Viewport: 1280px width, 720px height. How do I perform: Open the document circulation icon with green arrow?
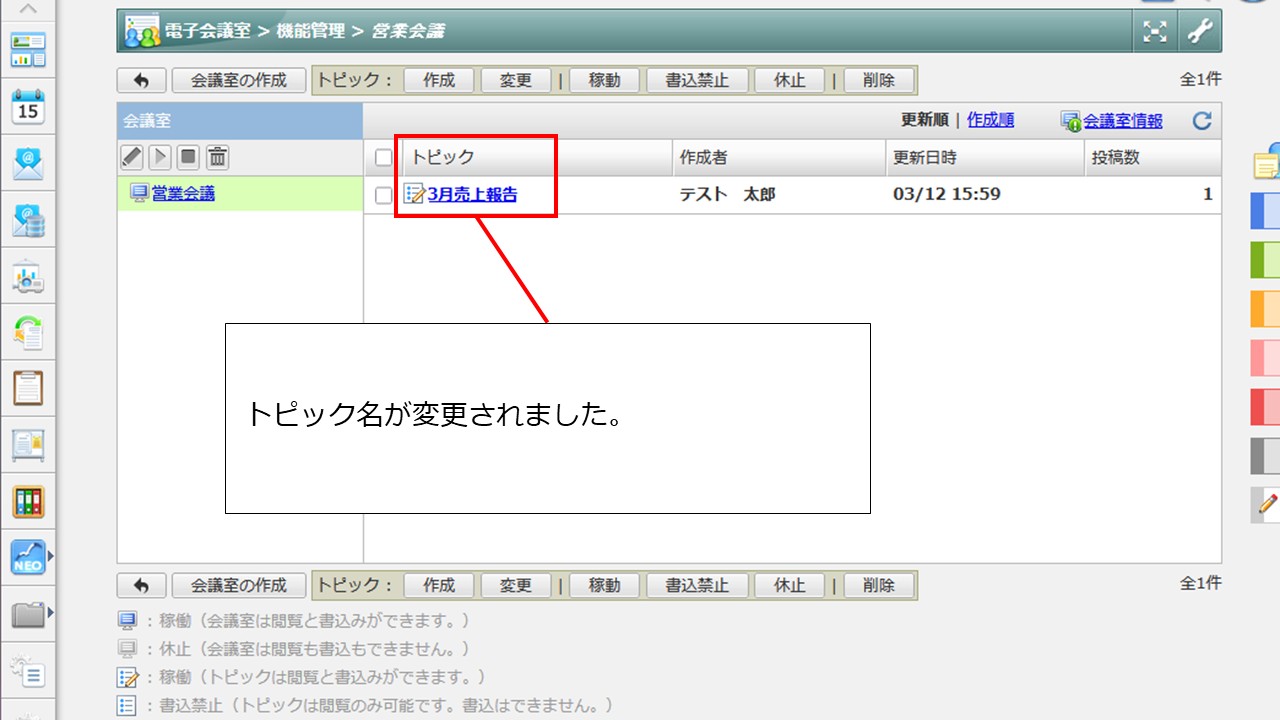[28, 333]
